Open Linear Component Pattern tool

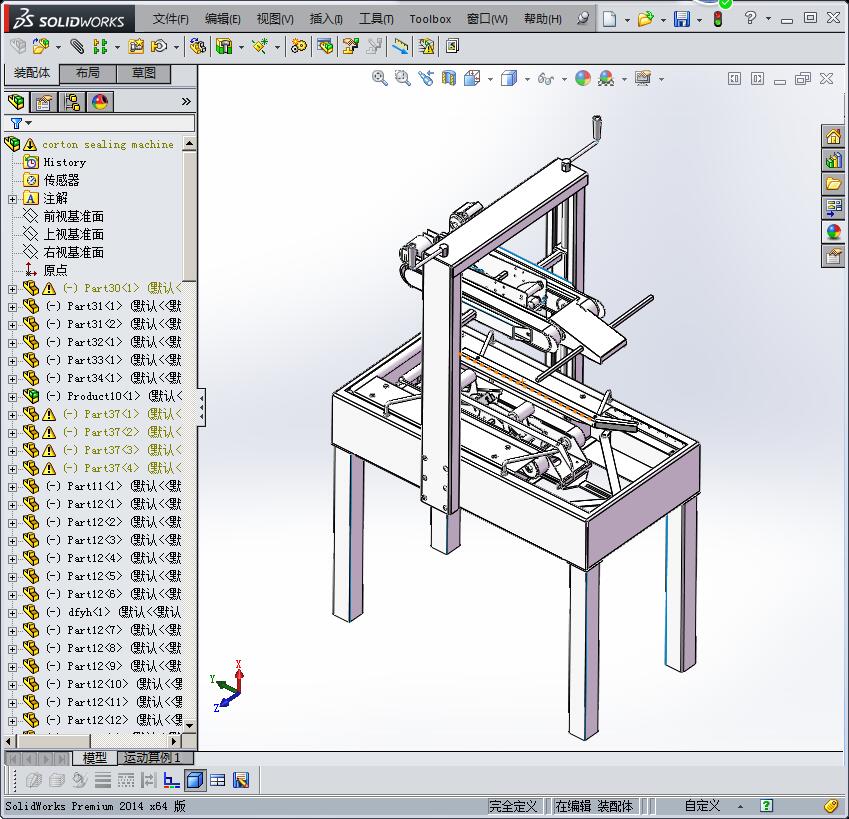coord(100,47)
